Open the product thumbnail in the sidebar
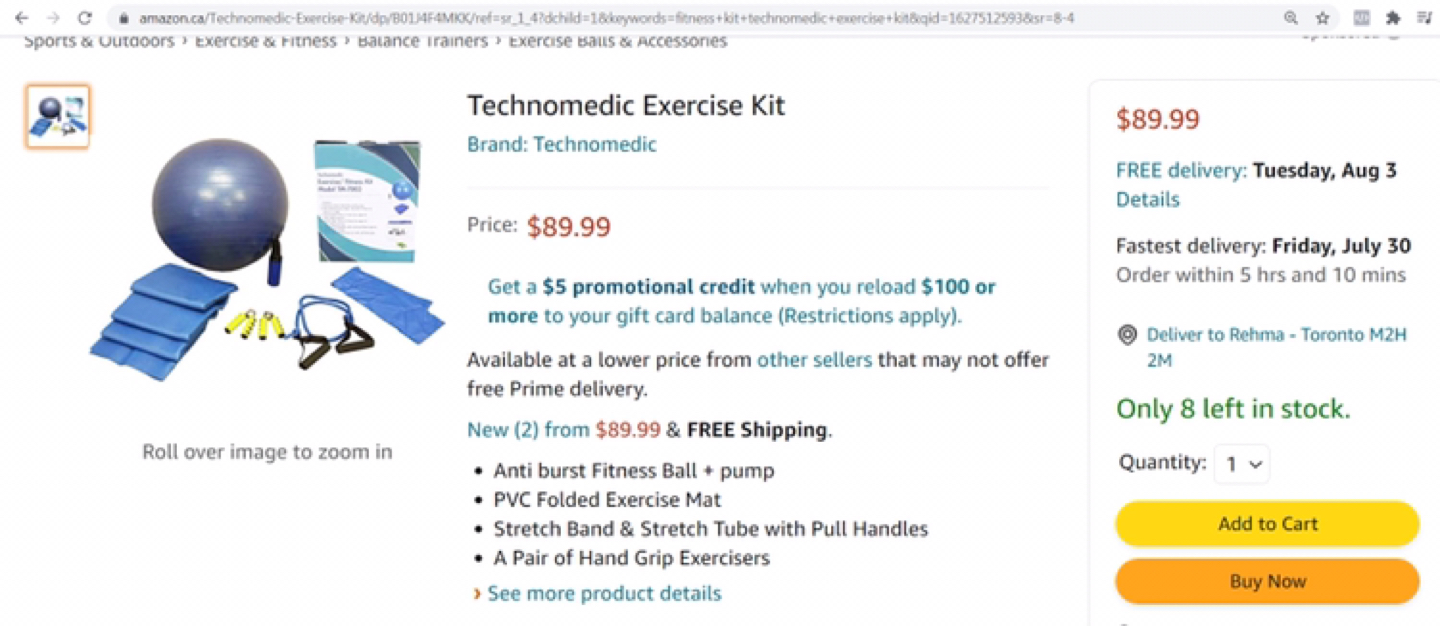1440x626 pixels. point(57,115)
